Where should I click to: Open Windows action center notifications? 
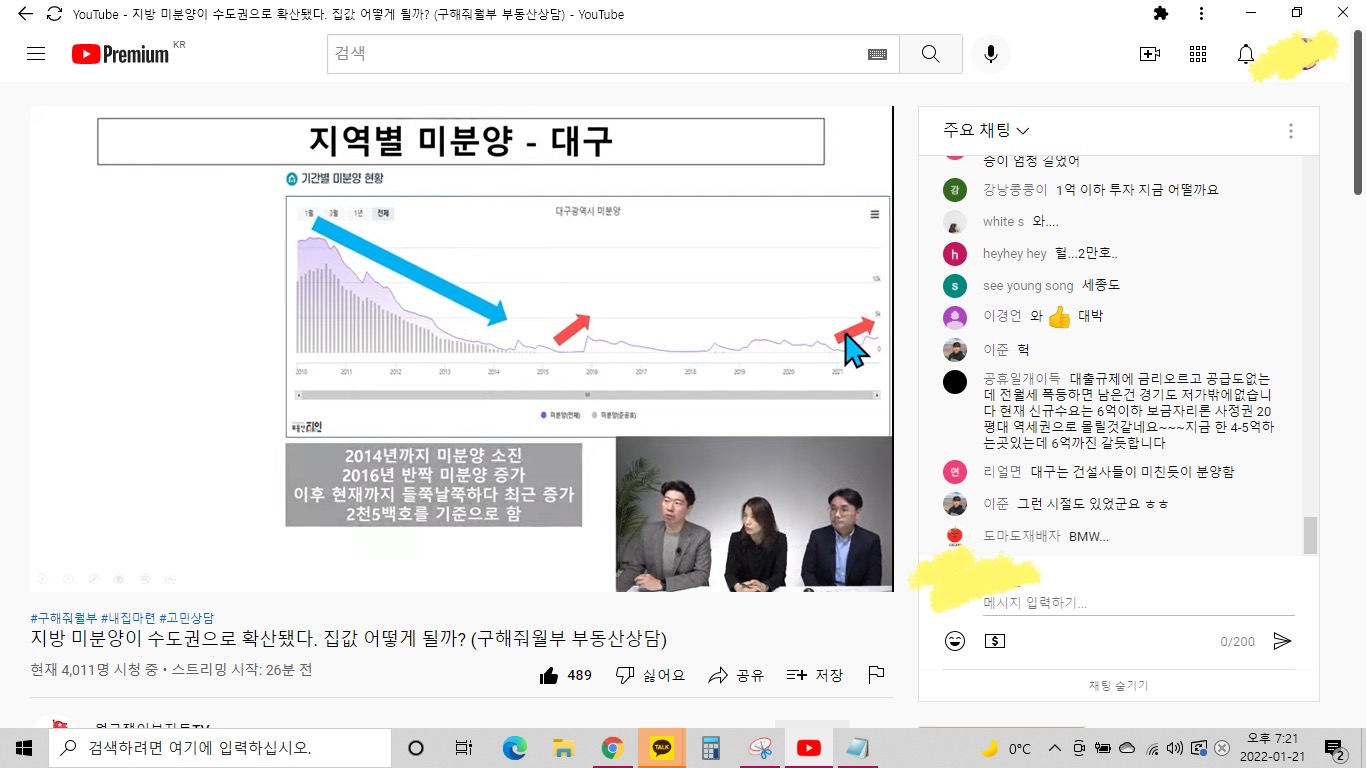tap(1334, 748)
